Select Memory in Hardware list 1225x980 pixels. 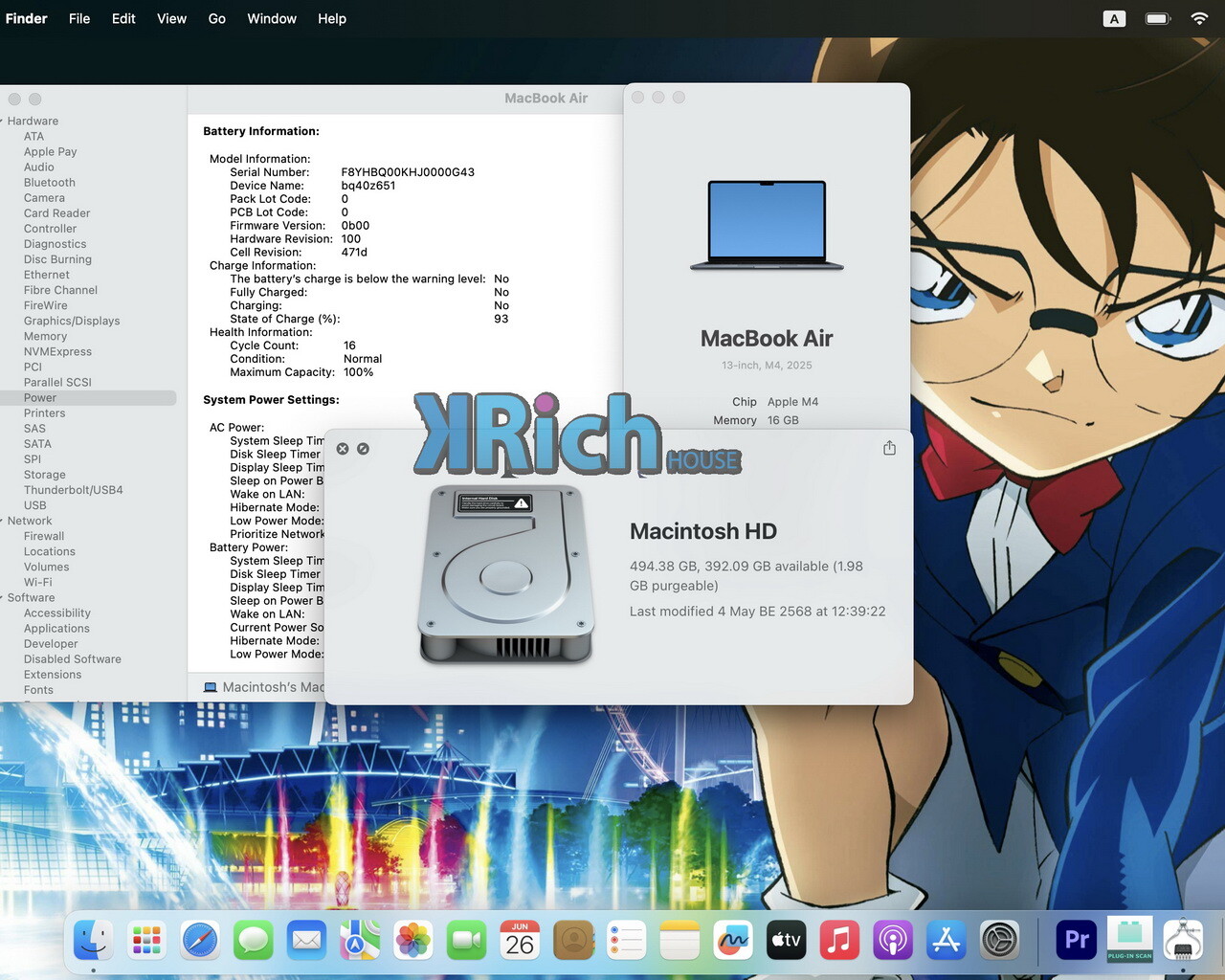(45, 336)
